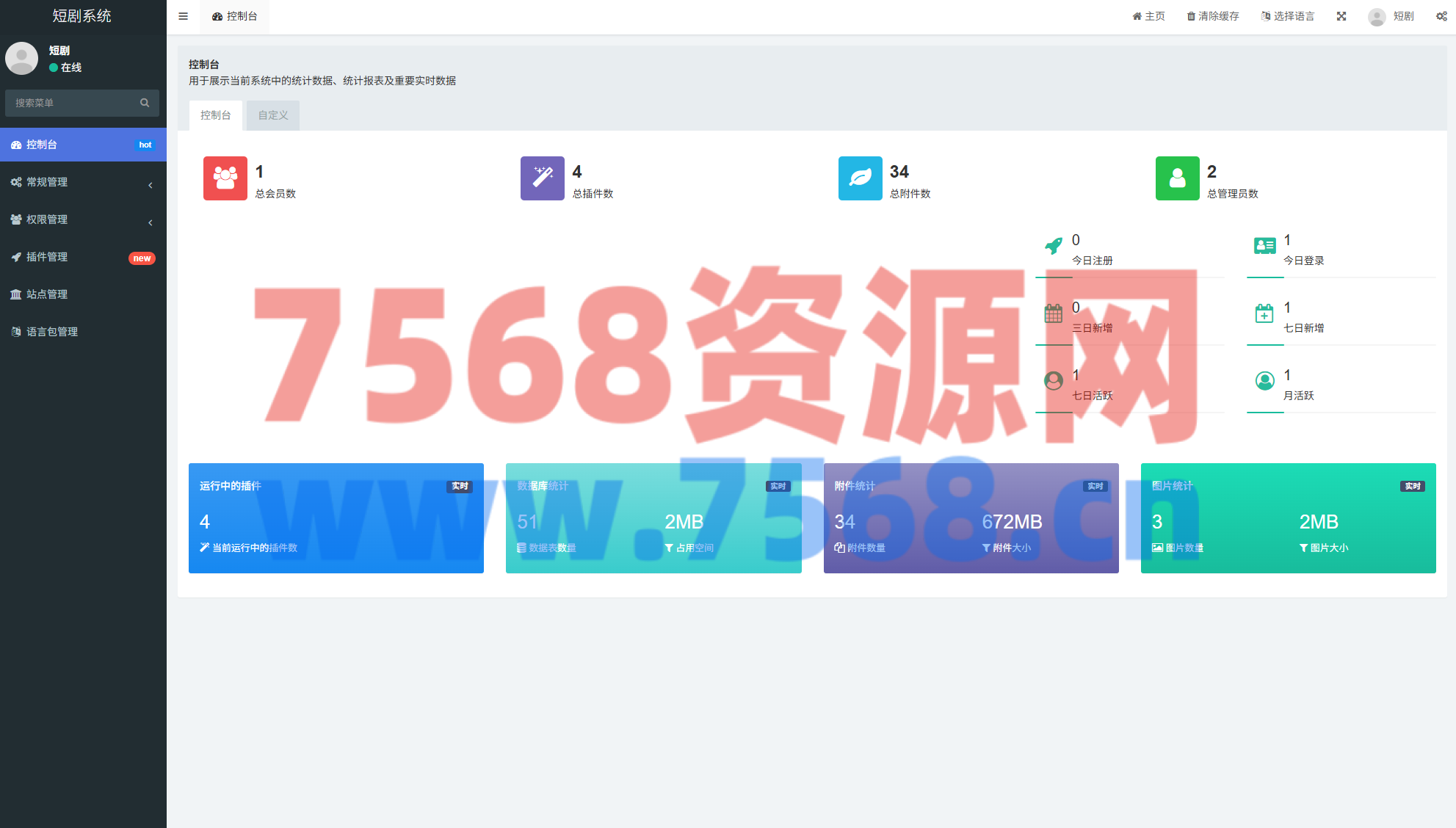Image resolution: width=1456 pixels, height=828 pixels.
Task: Open the settings gears icon at top right
Action: 1441,16
